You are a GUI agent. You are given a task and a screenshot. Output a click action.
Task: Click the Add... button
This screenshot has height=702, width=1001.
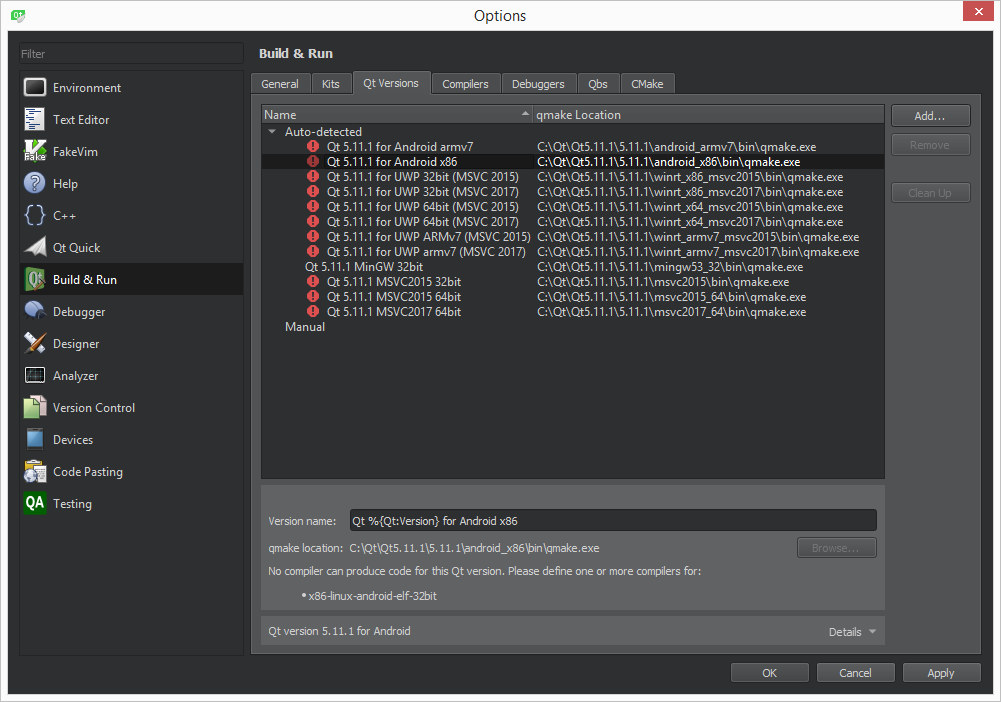click(x=930, y=116)
